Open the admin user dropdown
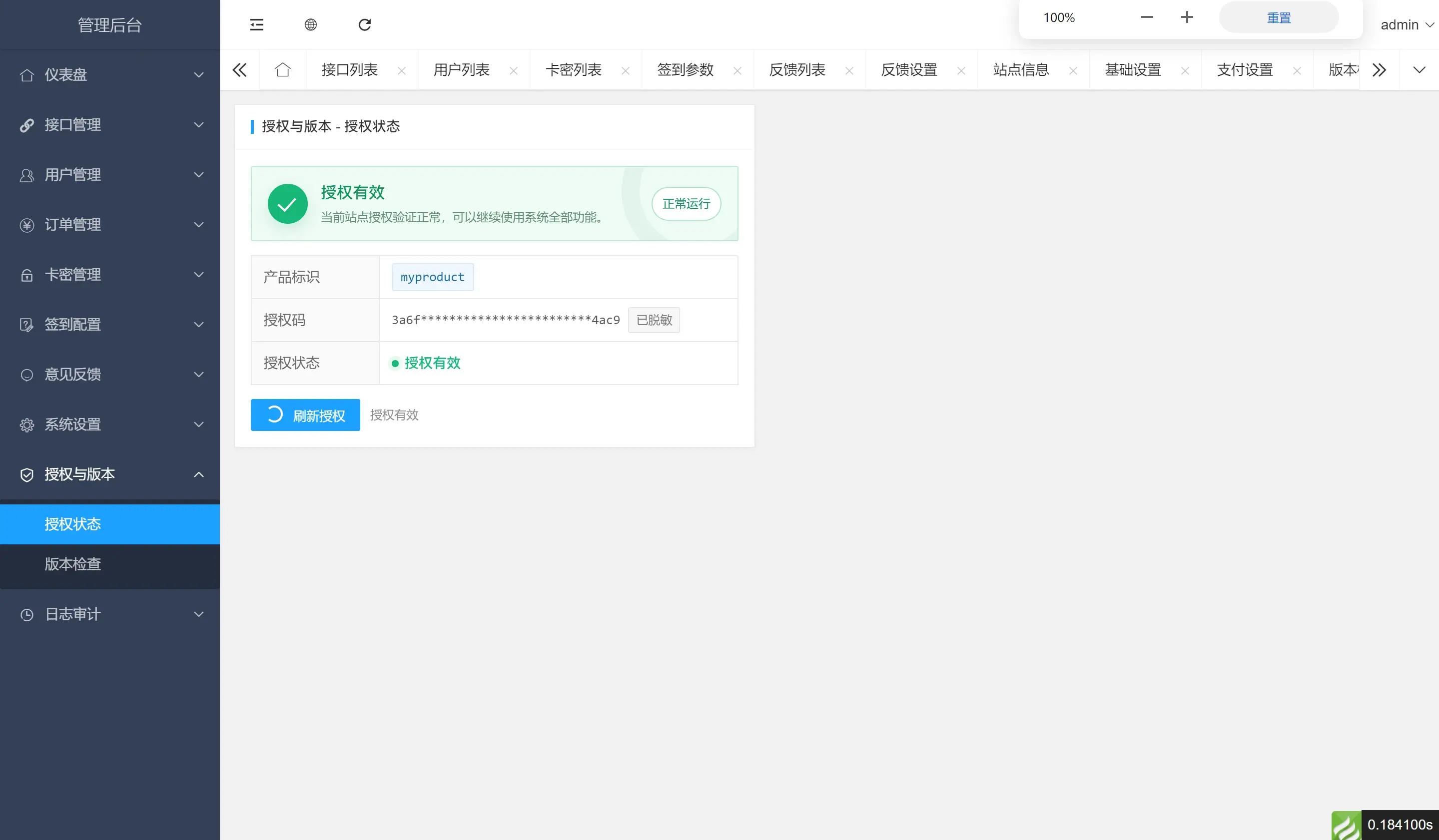This screenshot has height=840, width=1439. coord(1407,24)
